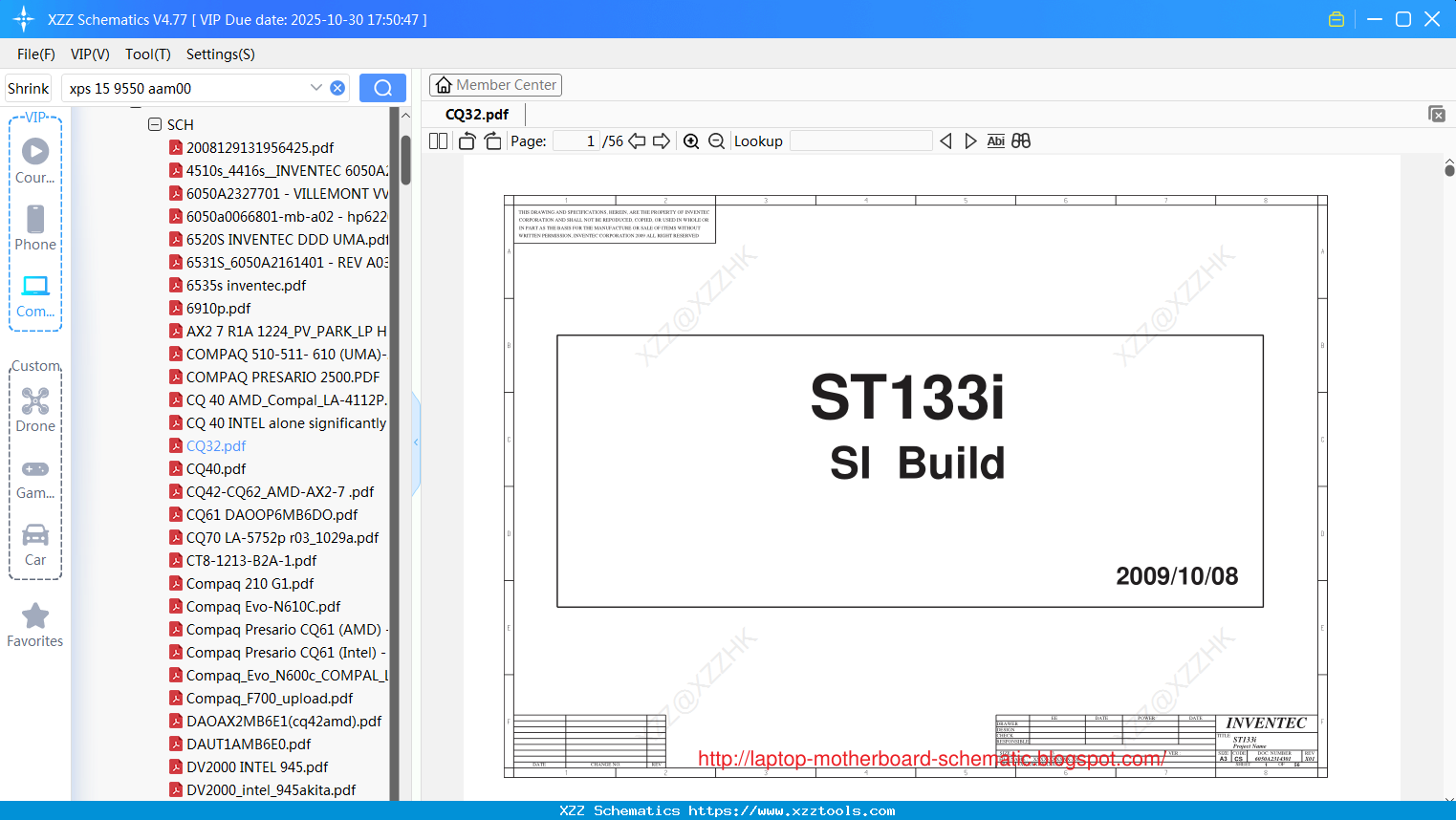Select CQ32.pdf in the file tree
The width and height of the screenshot is (1456, 820).
[x=216, y=445]
